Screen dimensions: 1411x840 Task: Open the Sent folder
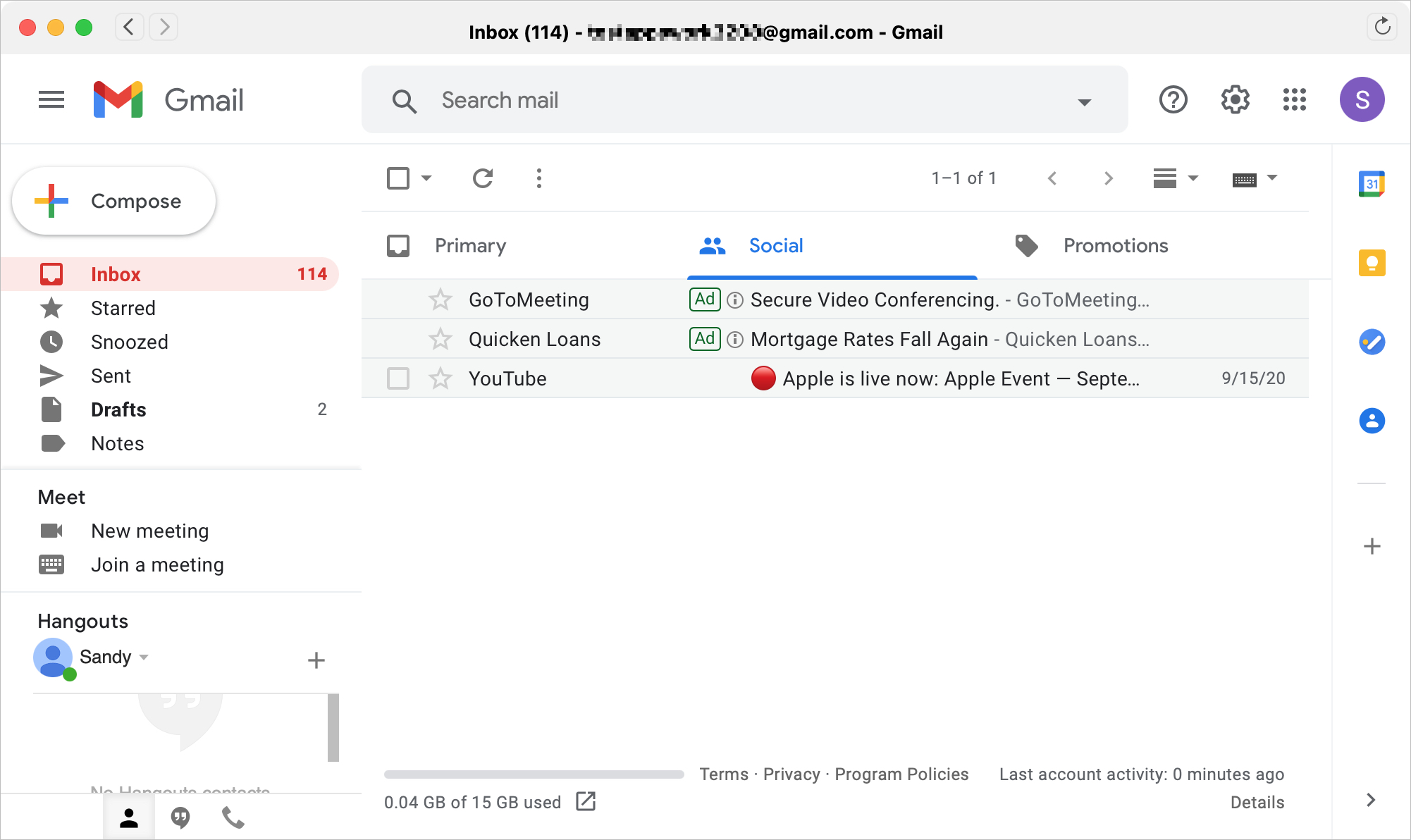click(x=169, y=376)
